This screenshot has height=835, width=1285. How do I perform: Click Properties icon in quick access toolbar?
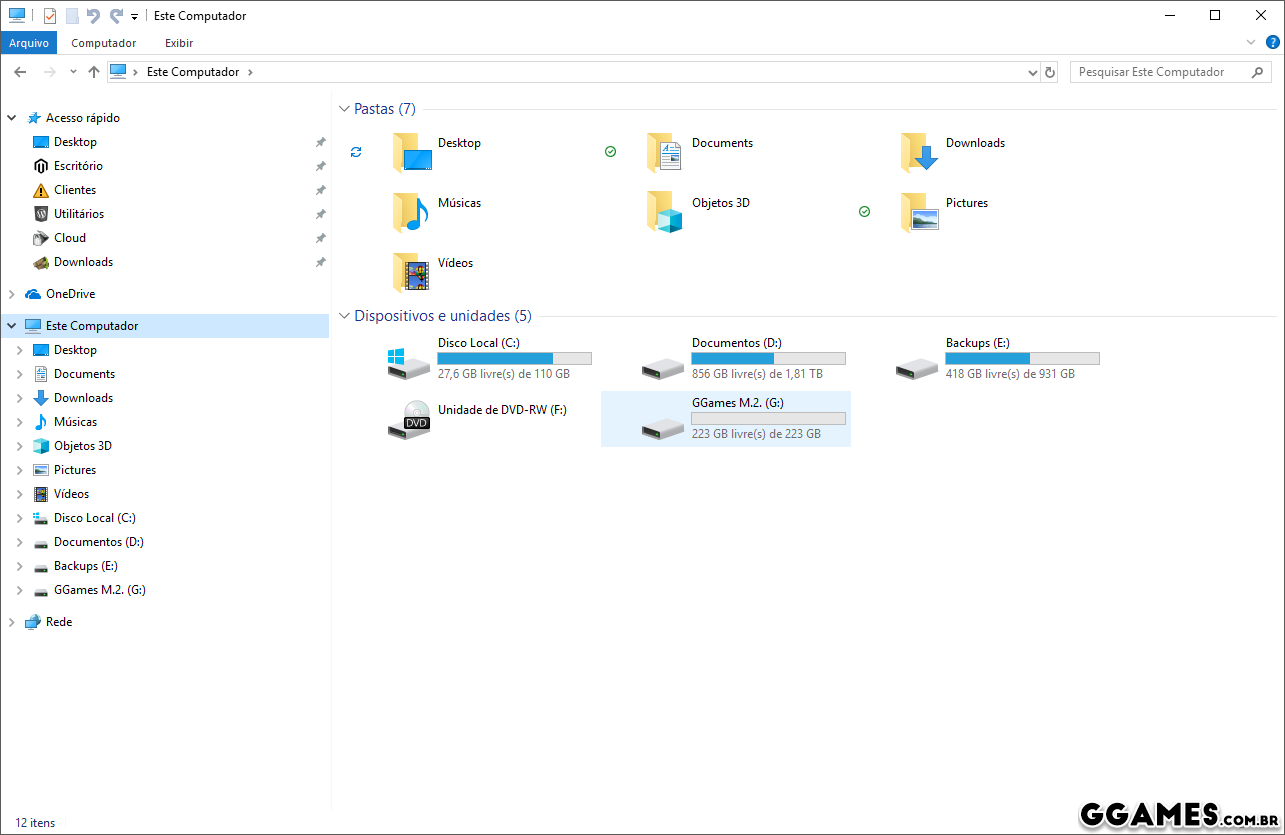pyautogui.click(x=50, y=16)
